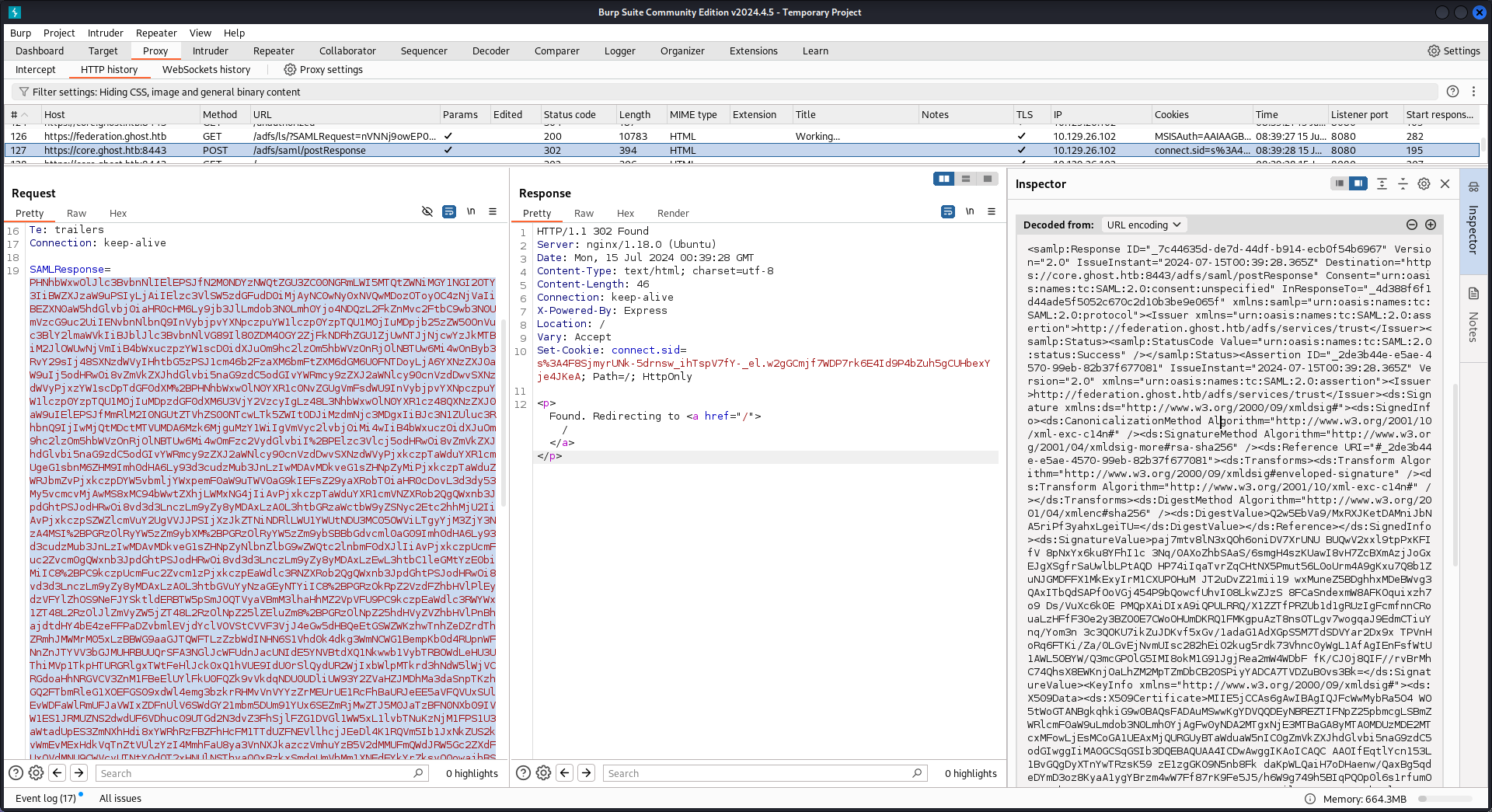Image resolution: width=1492 pixels, height=812 pixels.
Task: Select side-by-side request/response layout
Action: tap(944, 179)
